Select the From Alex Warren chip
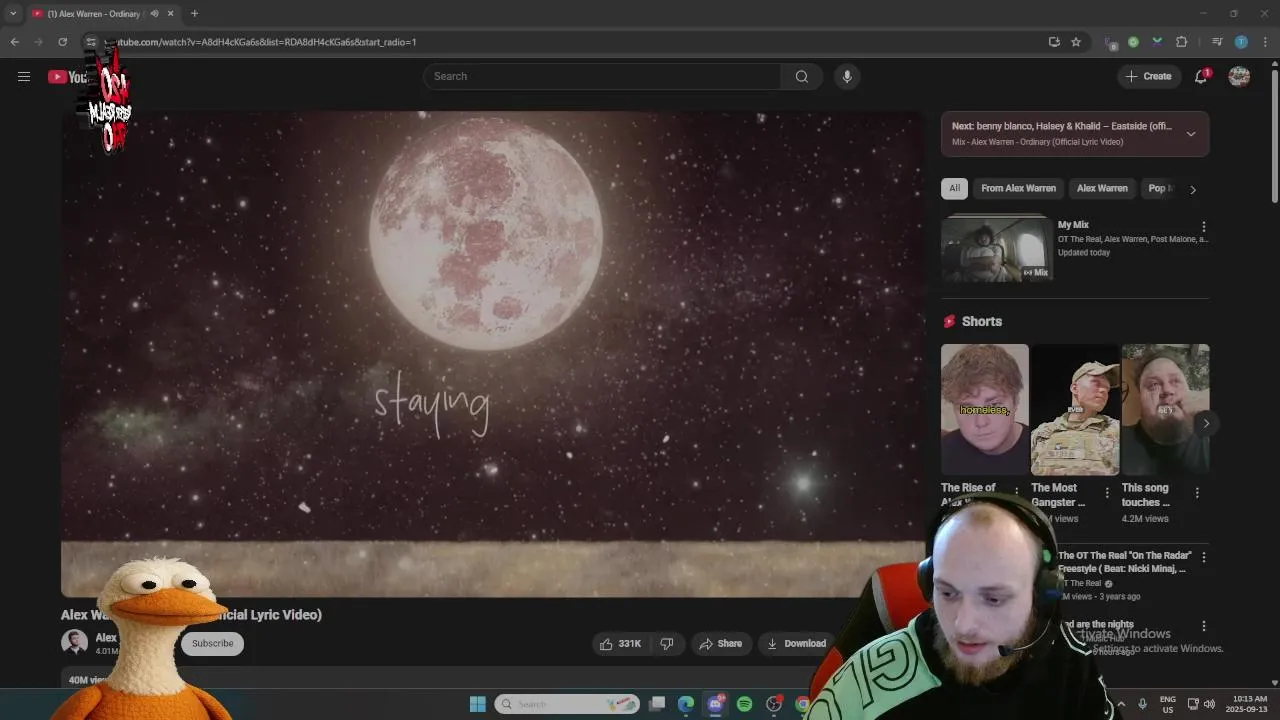The width and height of the screenshot is (1280, 720). 1018,188
